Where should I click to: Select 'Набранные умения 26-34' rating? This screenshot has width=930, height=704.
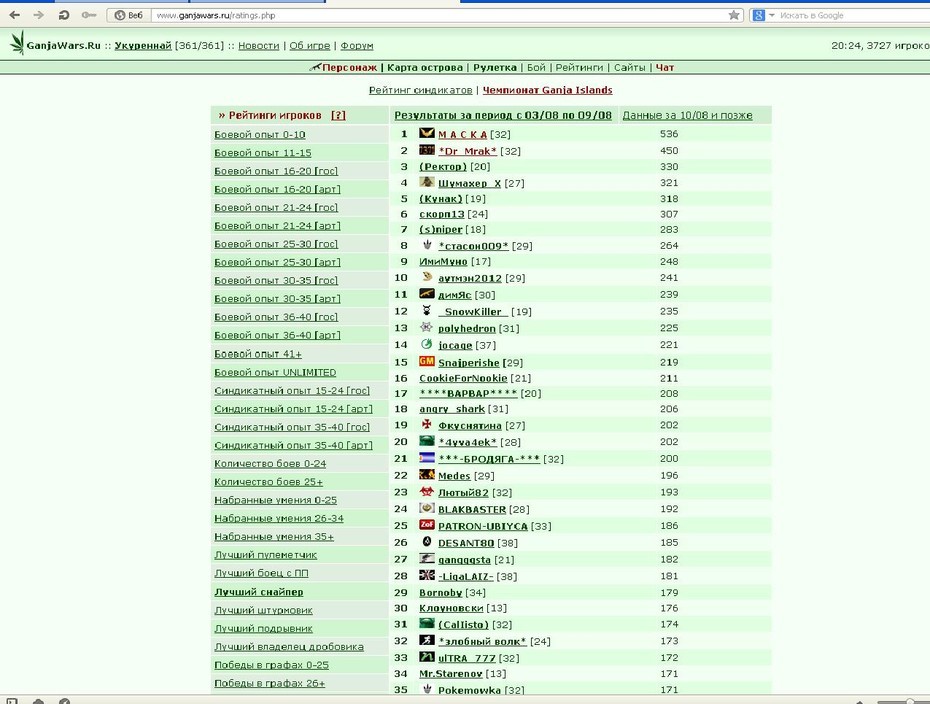279,518
